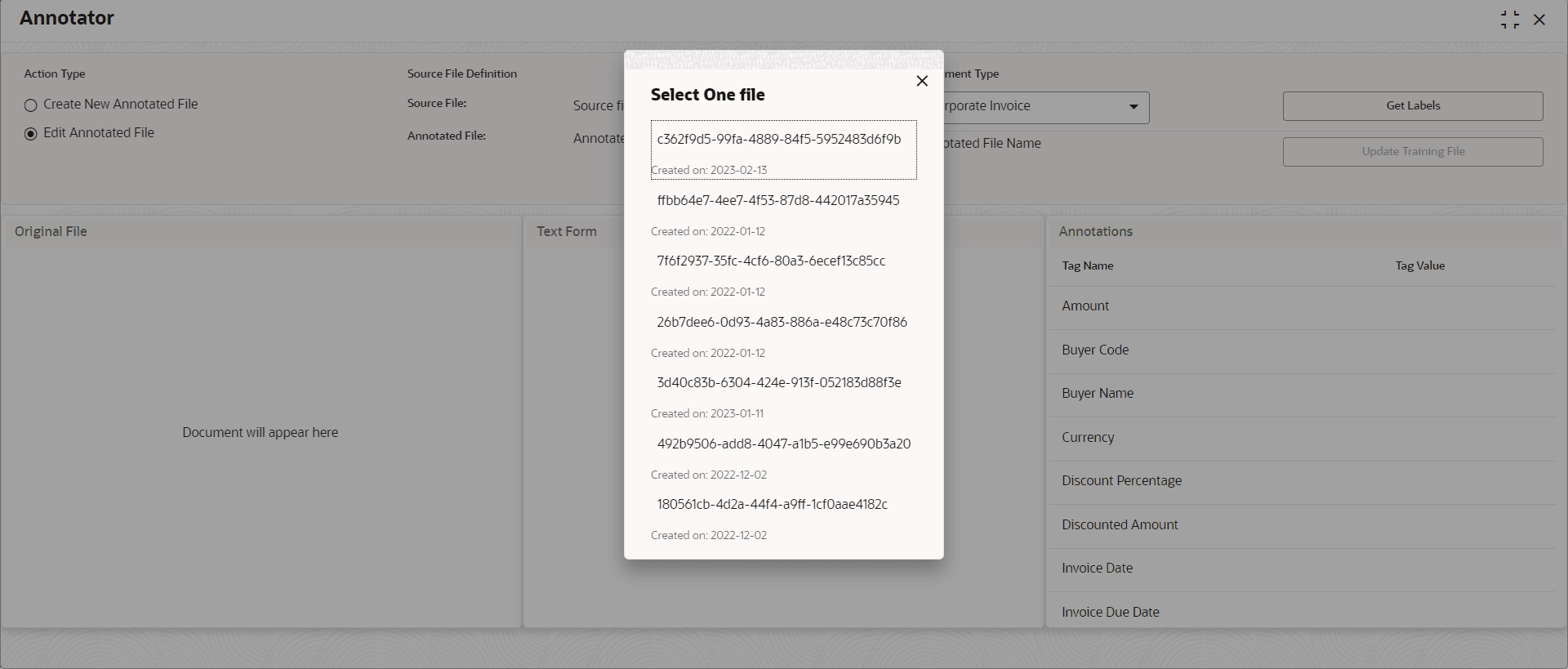Choose file 180561cb-4d2a-44f4-a9ff-1cf0aae4182c
Viewport: 1568px width, 669px height.
pos(784,515)
